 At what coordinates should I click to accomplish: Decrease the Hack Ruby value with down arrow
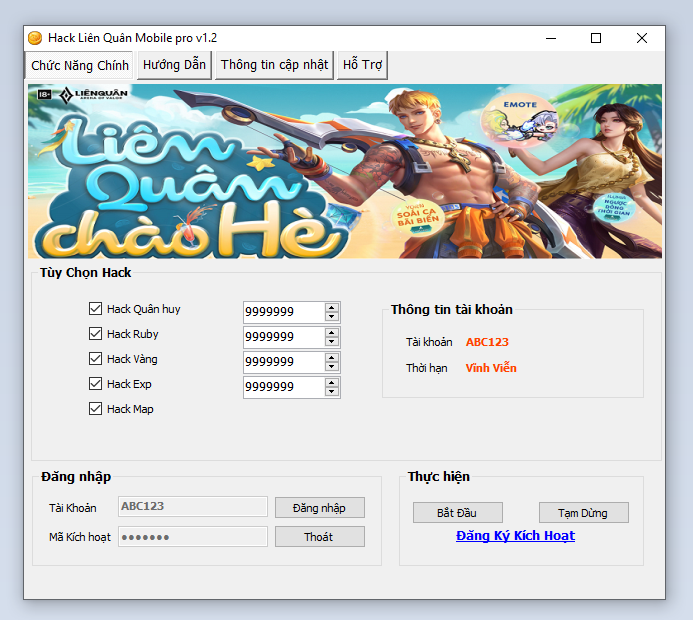[x=332, y=342]
